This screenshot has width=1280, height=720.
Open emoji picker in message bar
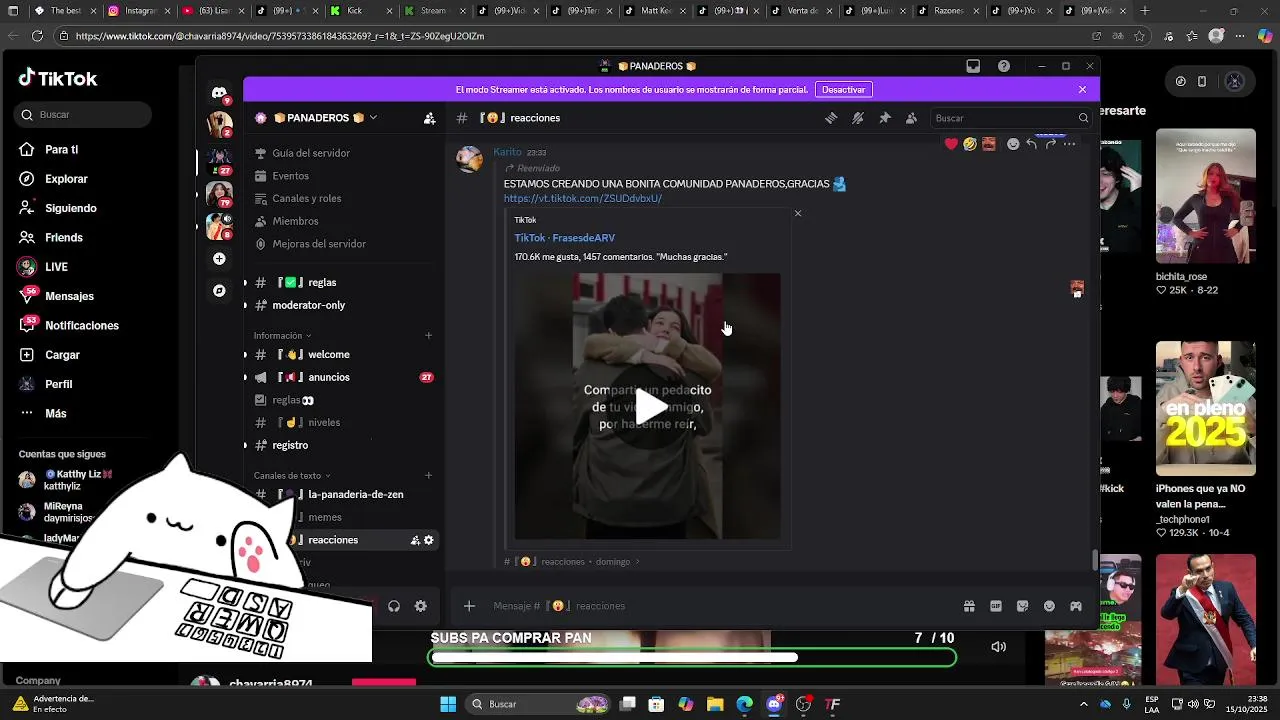(1049, 606)
